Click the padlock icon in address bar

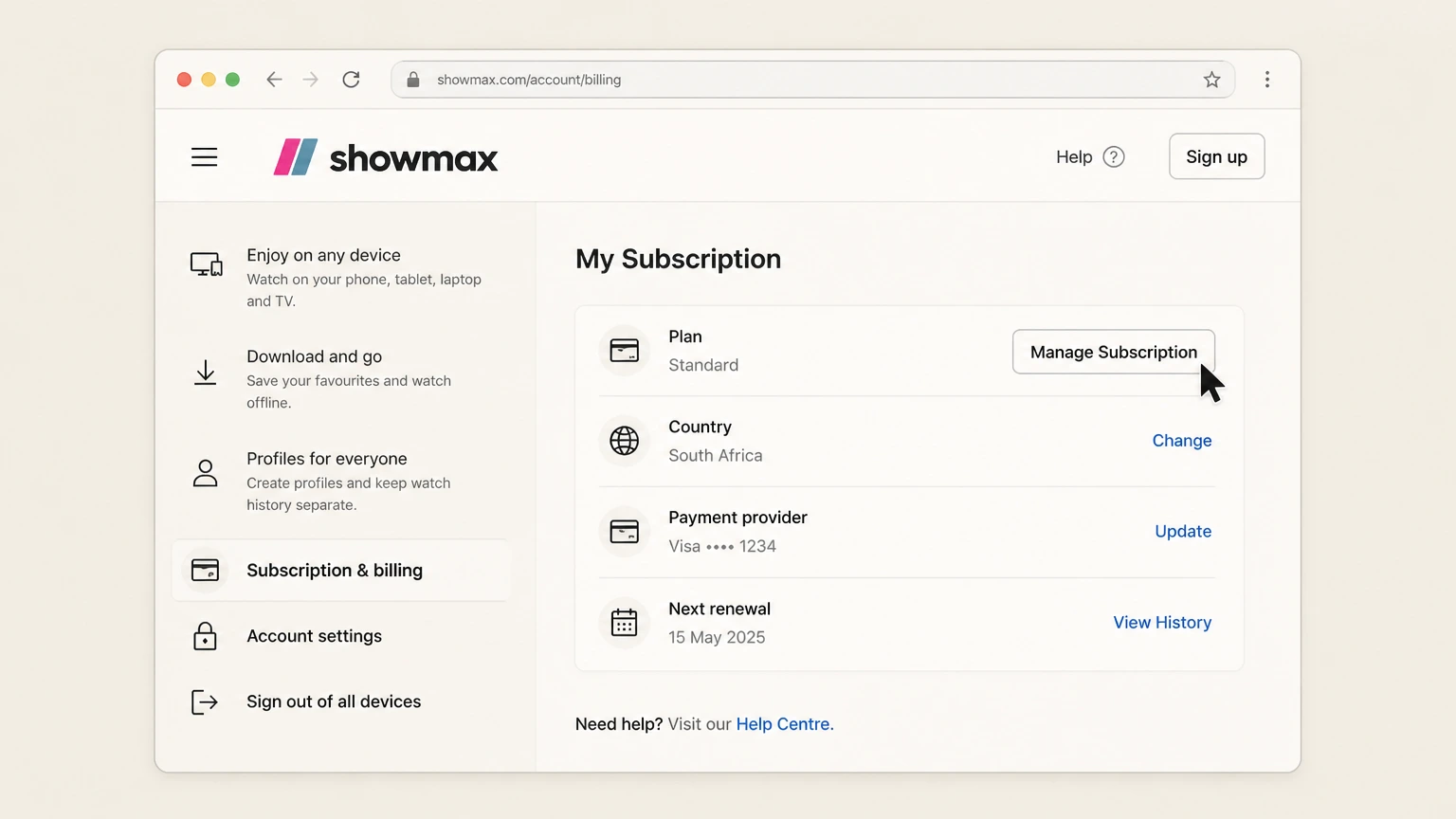[x=413, y=80]
